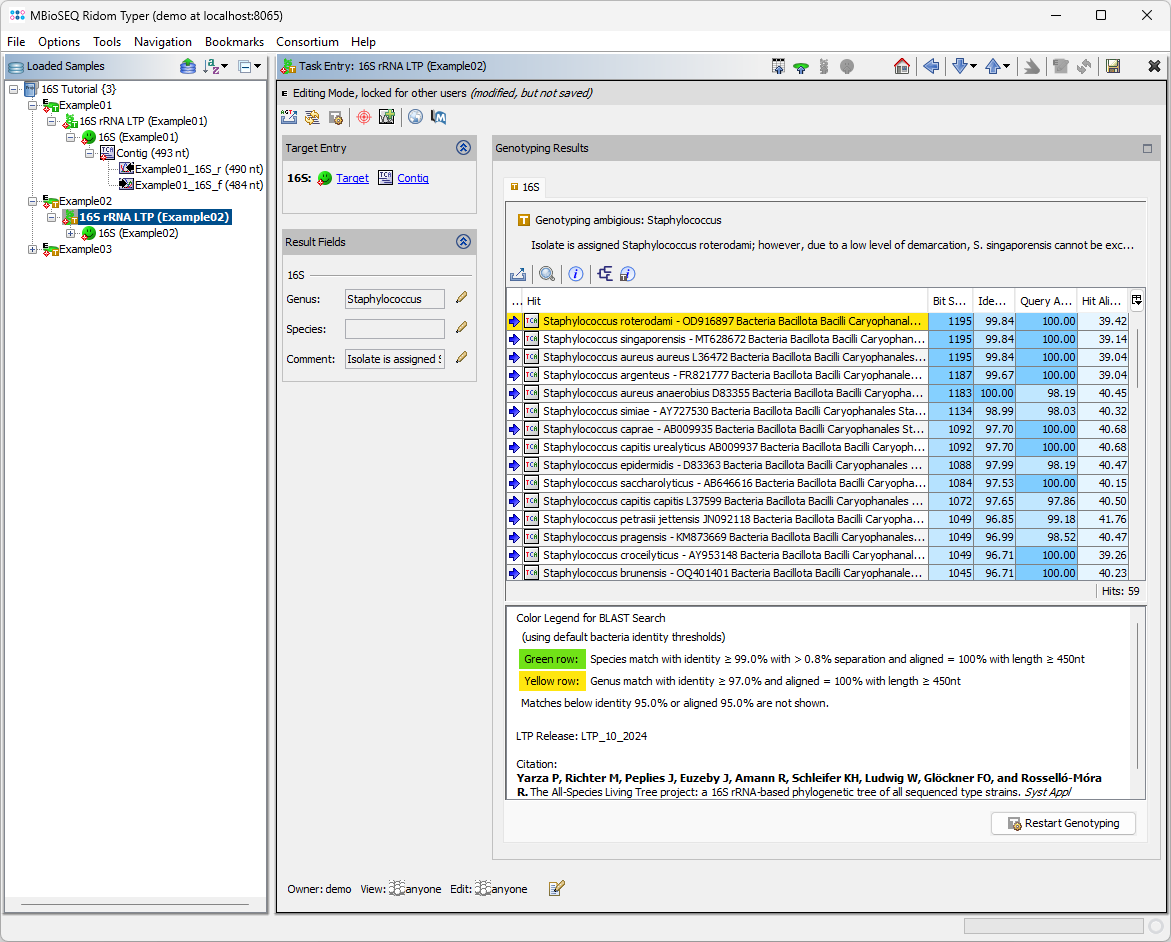The height and width of the screenshot is (942, 1171).
Task: Expand the Example03 tree node
Action: coord(33,249)
